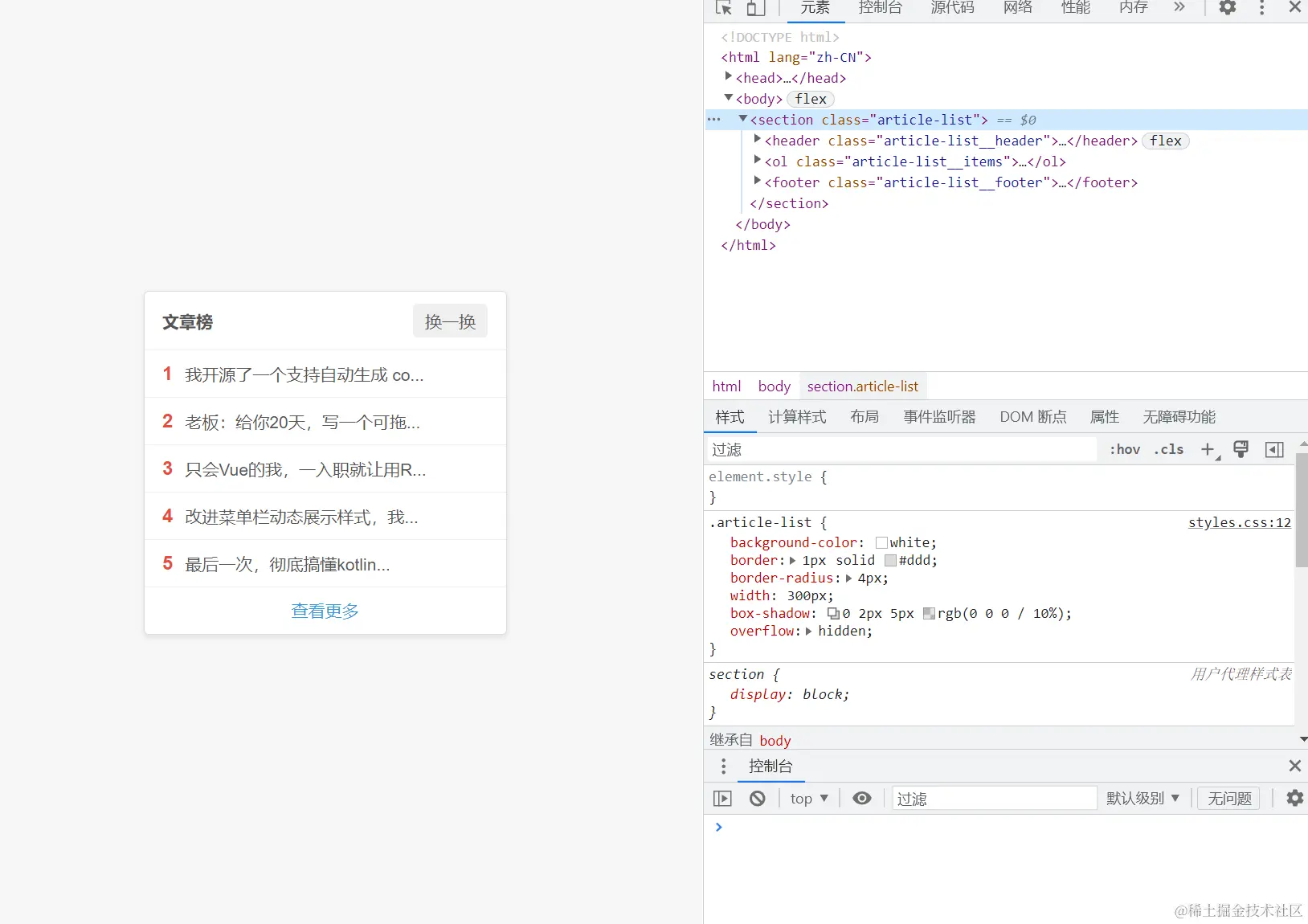
Task: Switch to the 控制台 tab at top
Action: pyautogui.click(x=880, y=7)
